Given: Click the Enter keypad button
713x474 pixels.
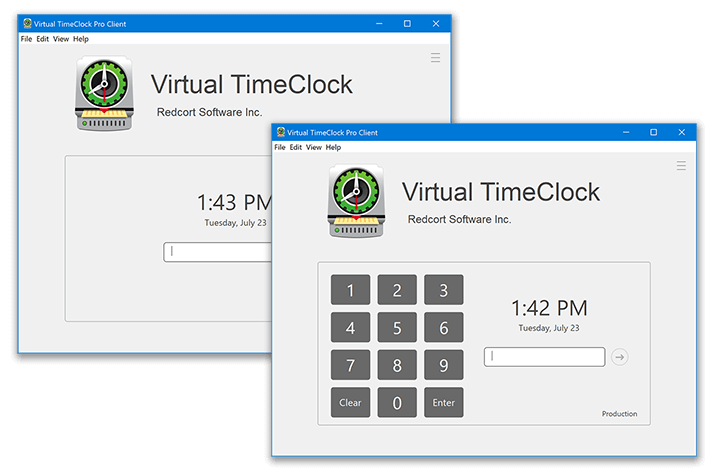Looking at the screenshot, I should point(444,403).
